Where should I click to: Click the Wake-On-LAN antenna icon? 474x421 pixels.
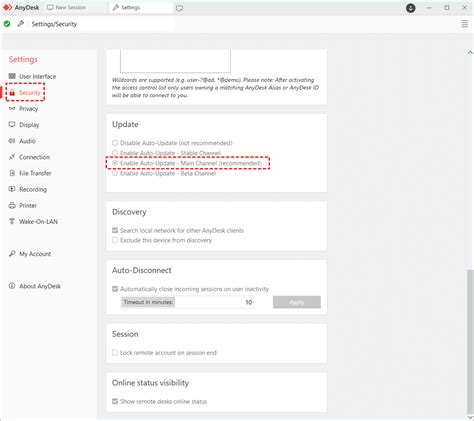12,221
